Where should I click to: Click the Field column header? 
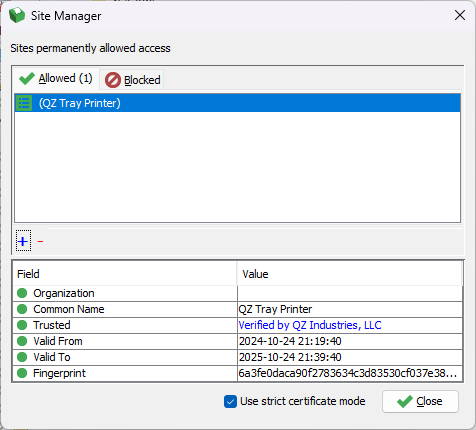[125, 274]
